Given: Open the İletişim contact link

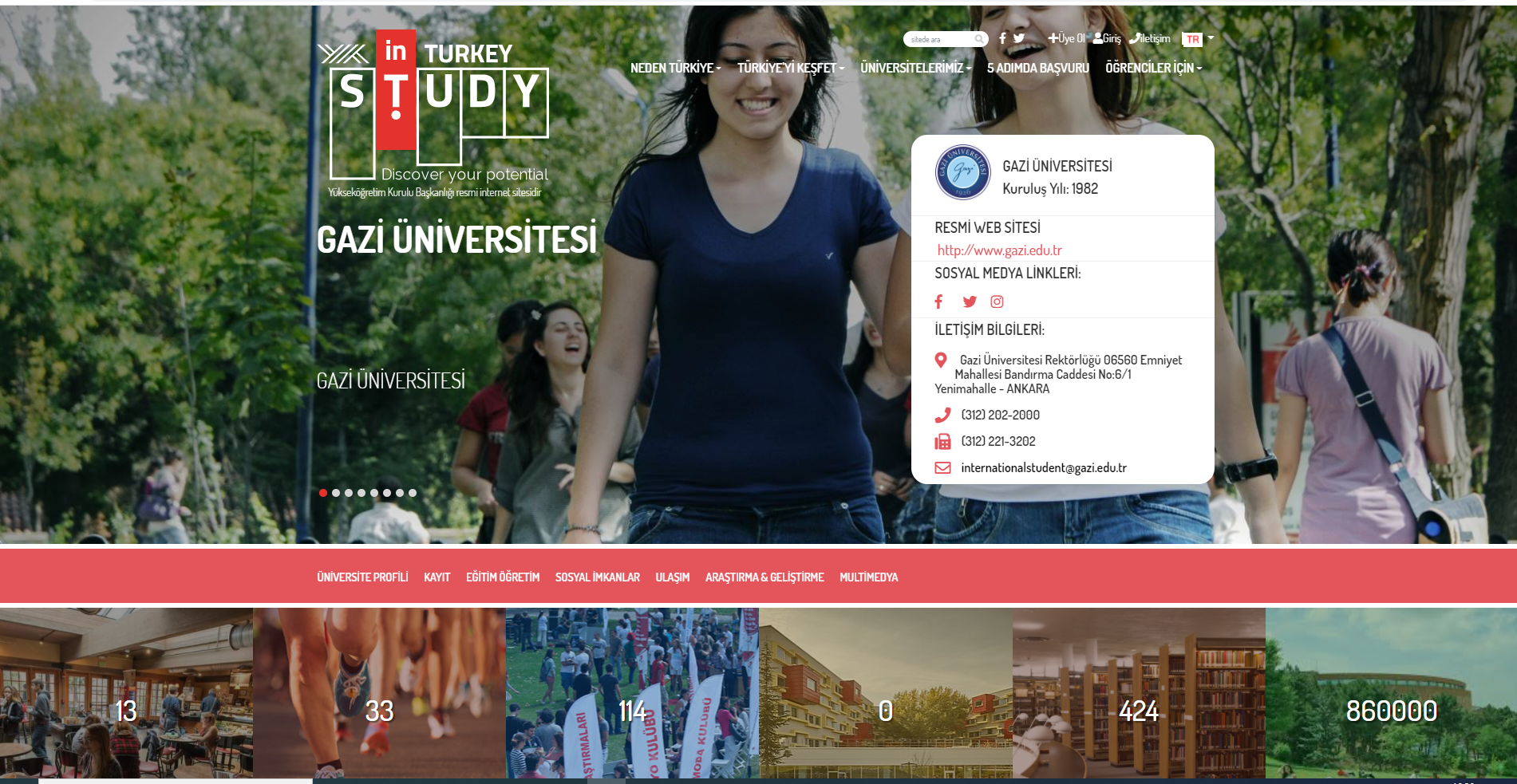Looking at the screenshot, I should tap(1150, 38).
